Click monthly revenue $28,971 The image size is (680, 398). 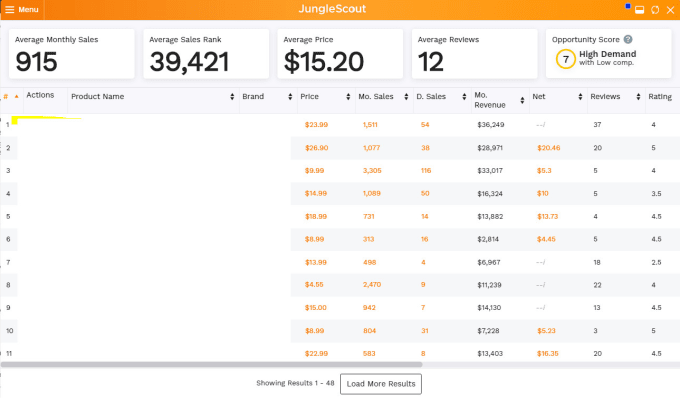point(490,148)
